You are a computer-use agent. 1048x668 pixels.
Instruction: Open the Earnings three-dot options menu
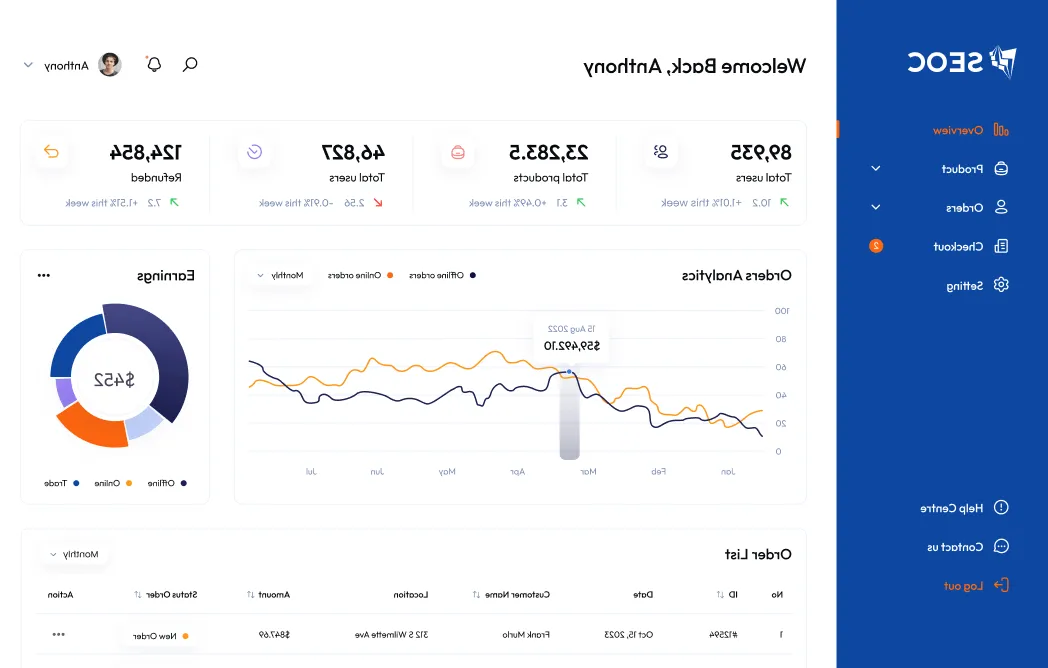[44, 275]
